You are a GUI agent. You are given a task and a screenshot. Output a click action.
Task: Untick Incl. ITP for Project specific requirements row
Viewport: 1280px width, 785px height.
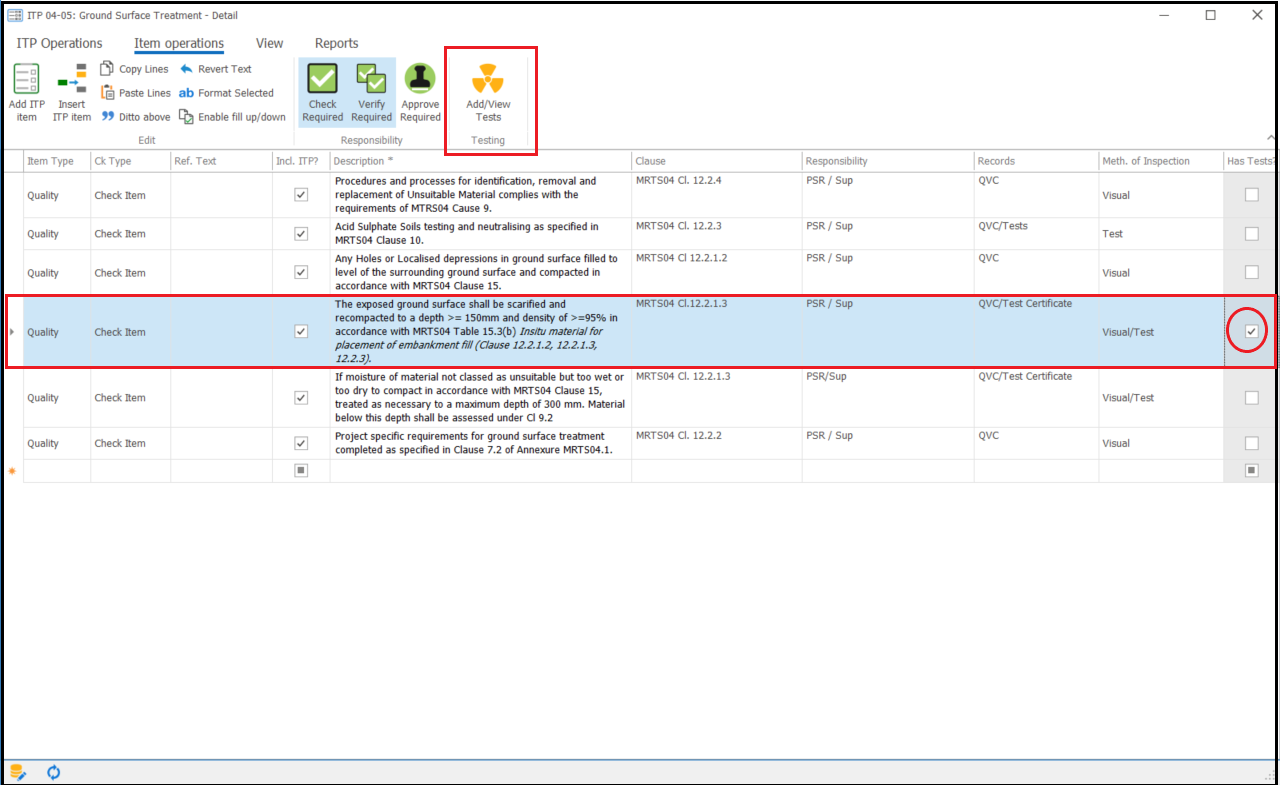click(x=301, y=443)
